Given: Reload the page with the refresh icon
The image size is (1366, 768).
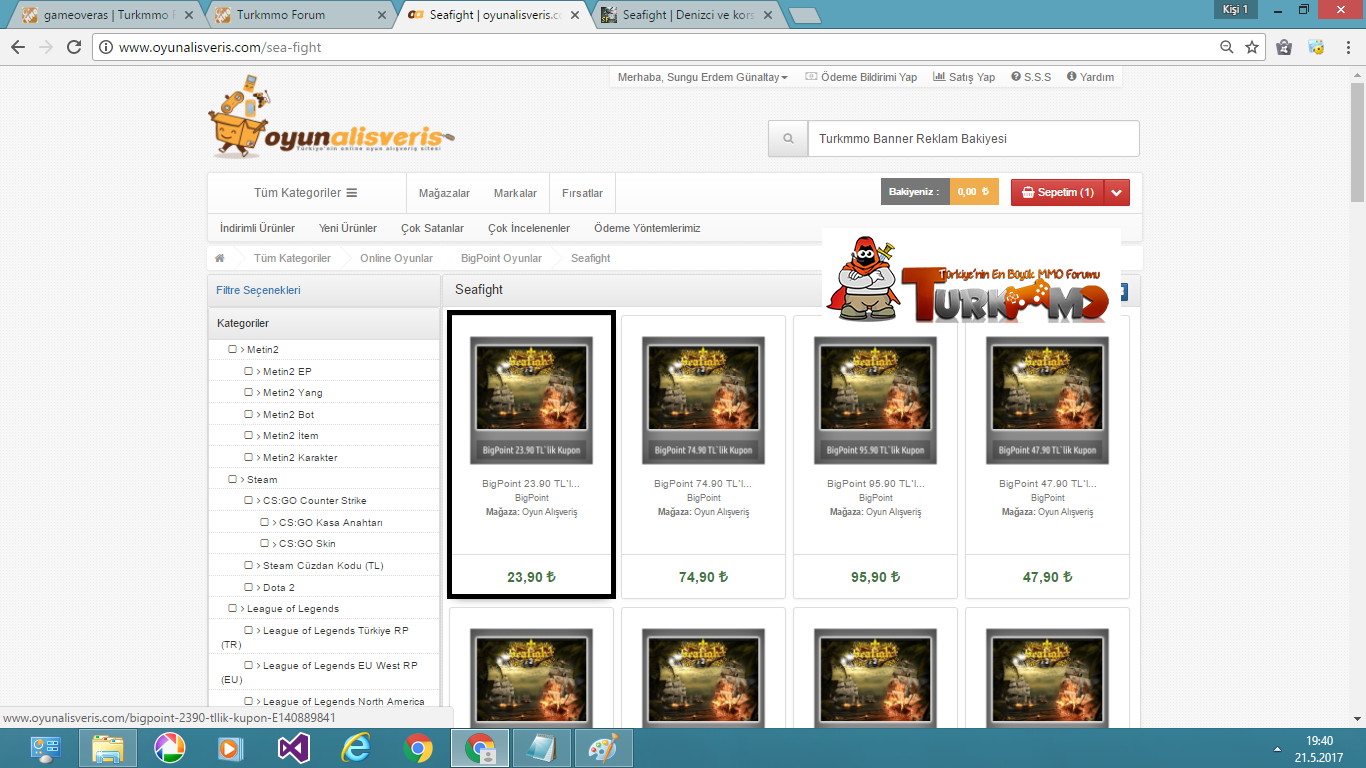Looking at the screenshot, I should pyautogui.click(x=74, y=47).
